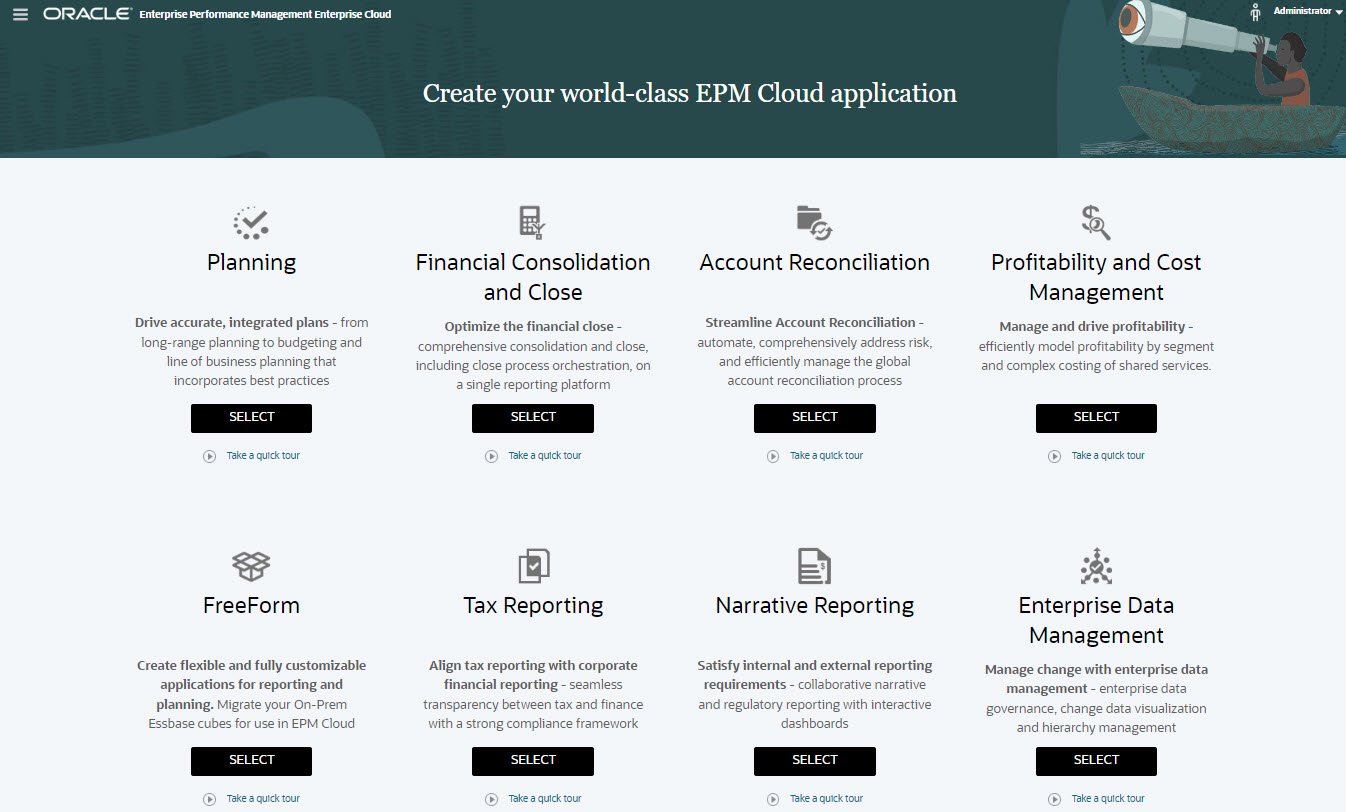Viewport: 1346px width, 812px height.
Task: Take a quick tour of Profitability and Cost Management
Action: click(x=1107, y=455)
